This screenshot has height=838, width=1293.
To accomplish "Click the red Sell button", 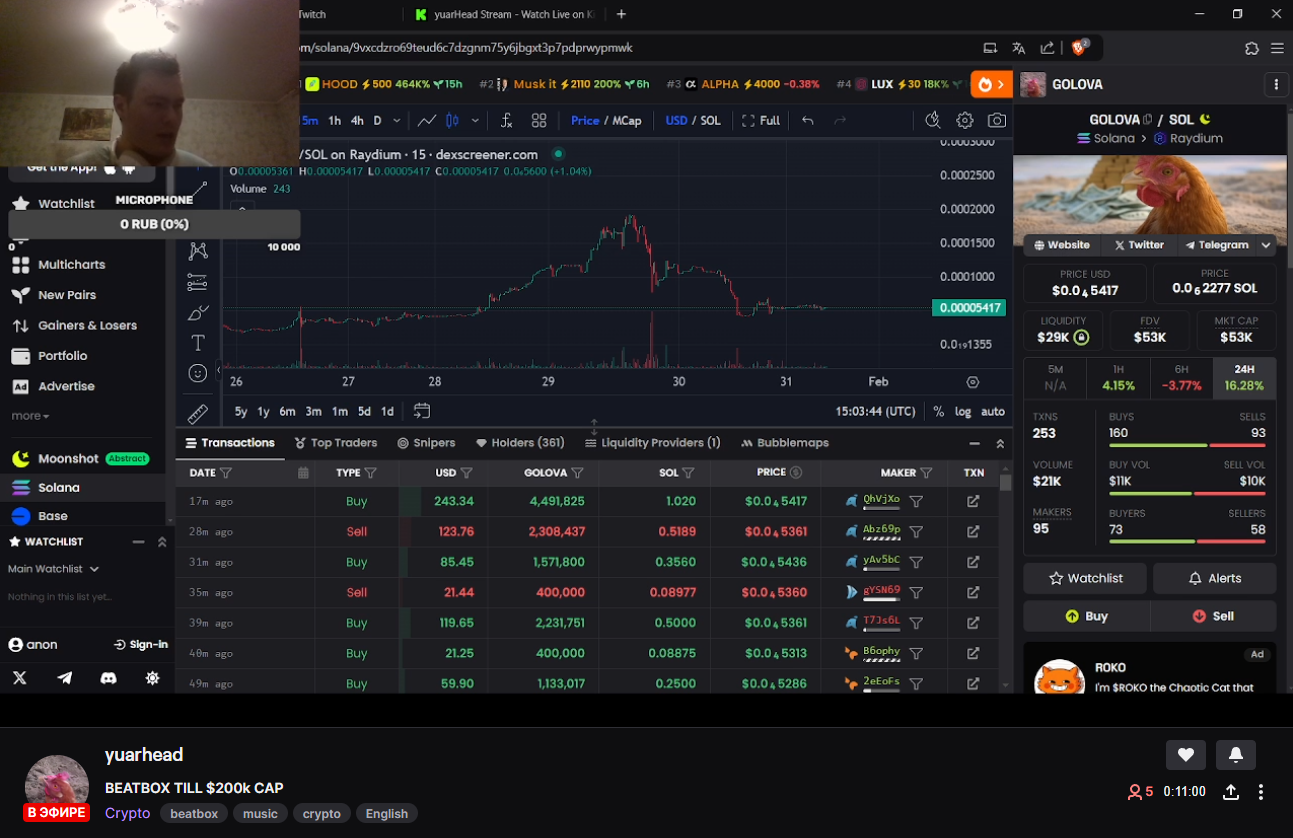I will 1213,616.
